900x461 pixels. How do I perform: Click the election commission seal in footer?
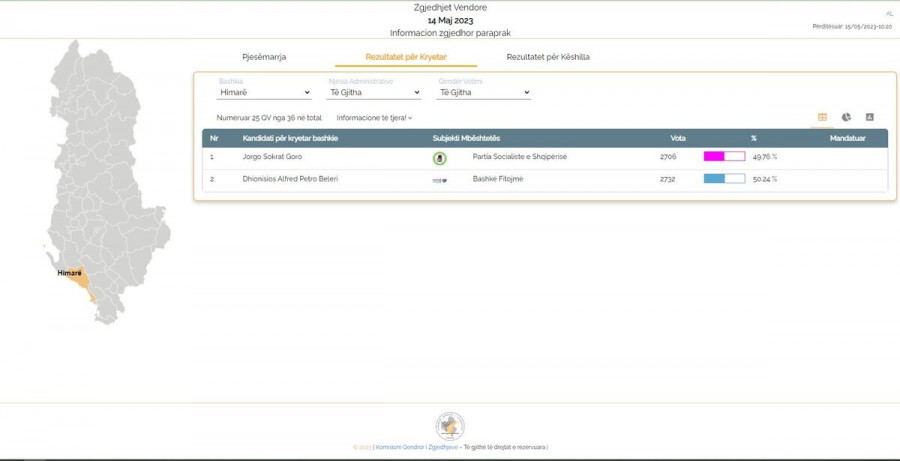tap(450, 425)
